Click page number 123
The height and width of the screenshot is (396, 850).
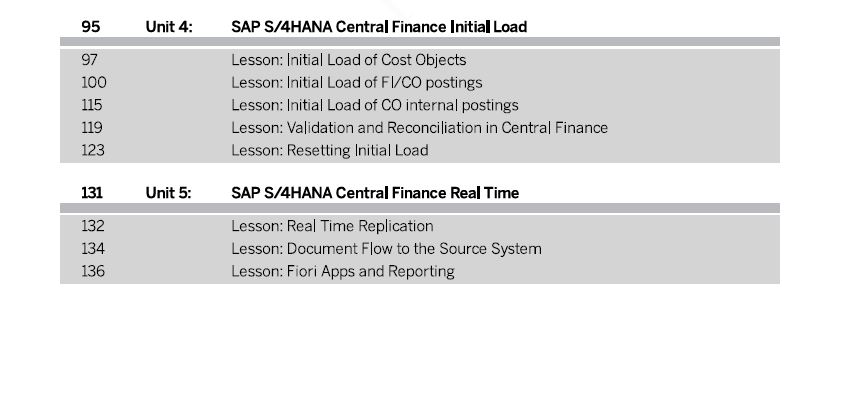93,151
